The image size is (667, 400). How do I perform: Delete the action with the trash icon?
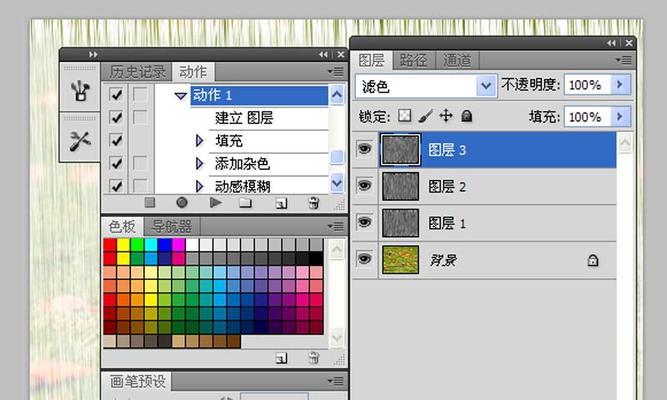(x=314, y=203)
